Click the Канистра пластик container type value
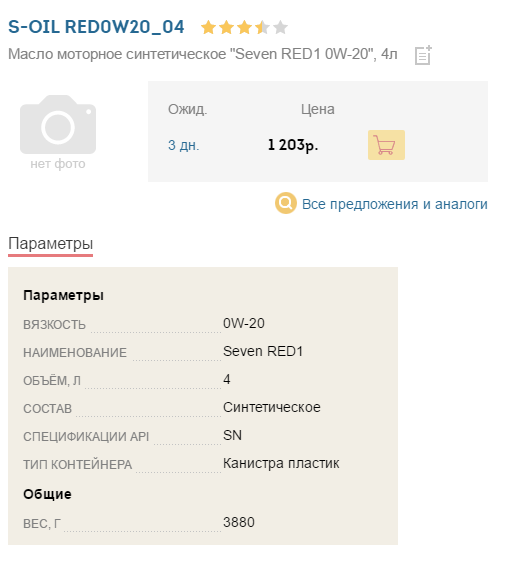 [x=281, y=463]
